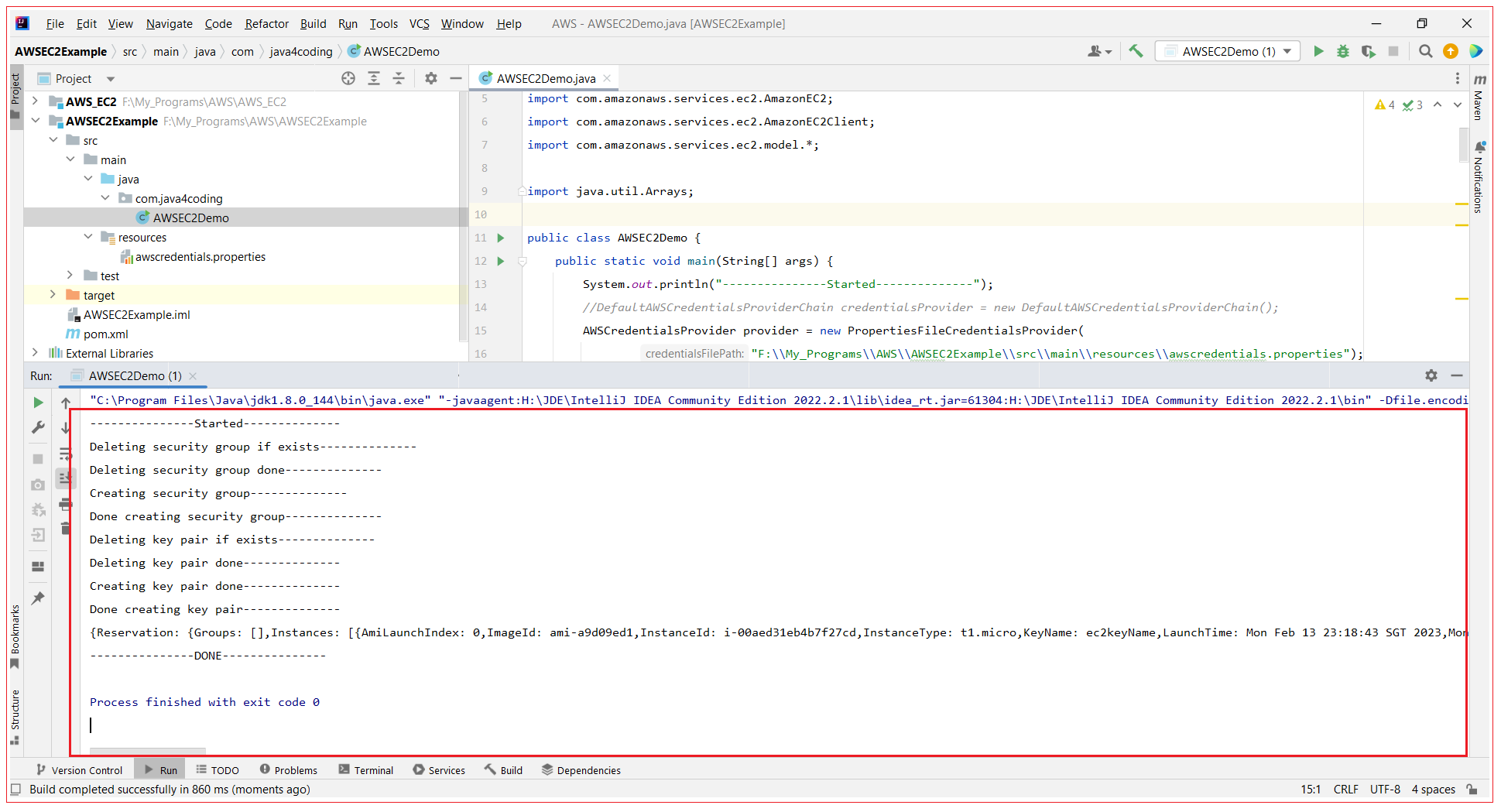Collapse the AWSEC2Example project node

(x=35, y=121)
